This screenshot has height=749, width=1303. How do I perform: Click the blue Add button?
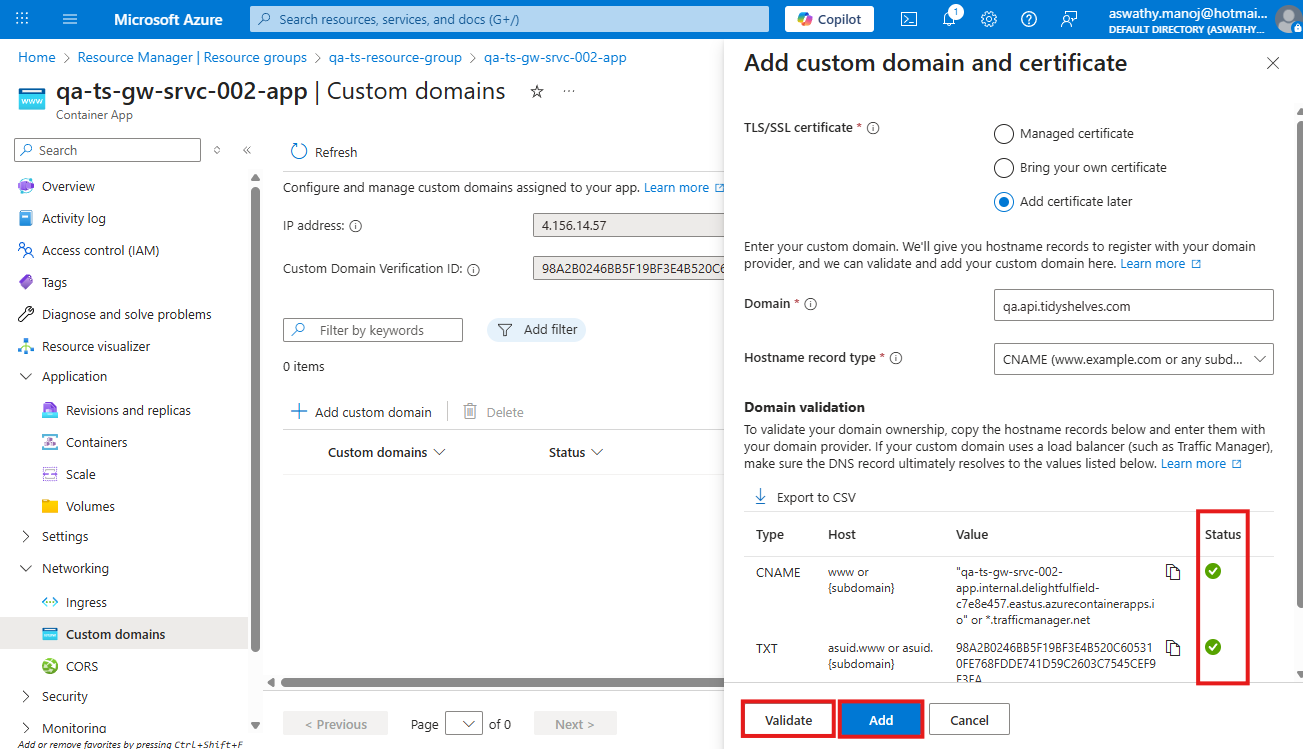881,720
